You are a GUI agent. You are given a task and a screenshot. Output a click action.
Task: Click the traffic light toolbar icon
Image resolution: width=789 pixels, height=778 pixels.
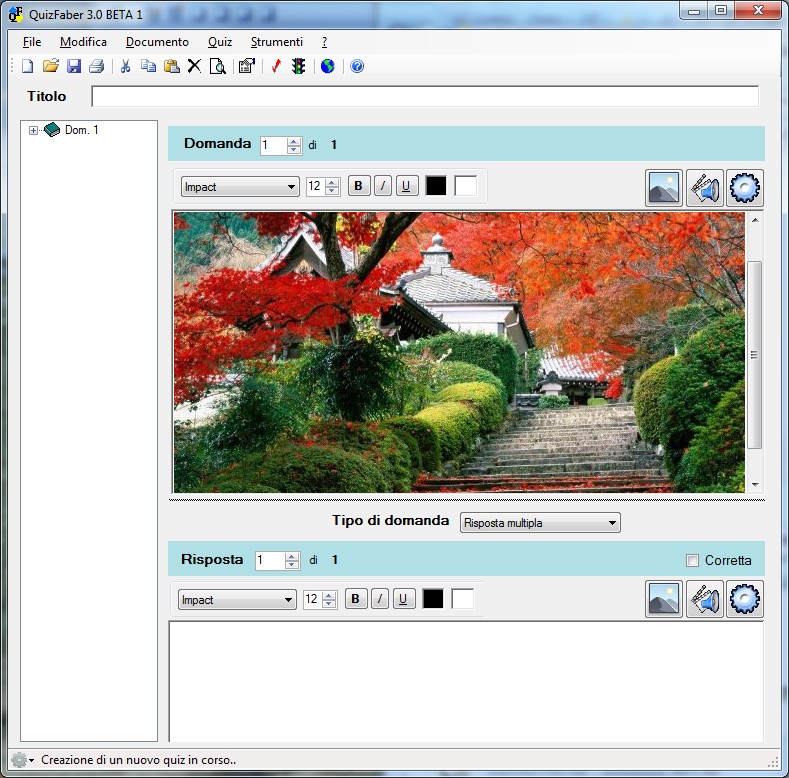tap(298, 67)
